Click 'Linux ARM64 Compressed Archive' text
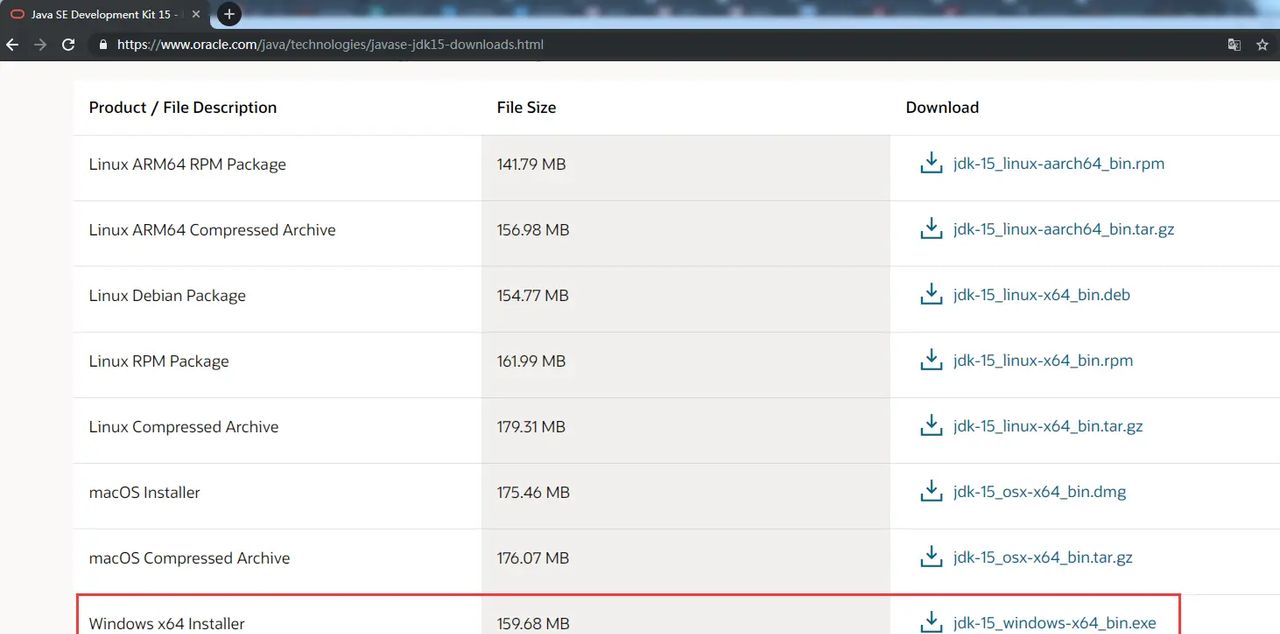The image size is (1280, 634). pyautogui.click(x=212, y=230)
